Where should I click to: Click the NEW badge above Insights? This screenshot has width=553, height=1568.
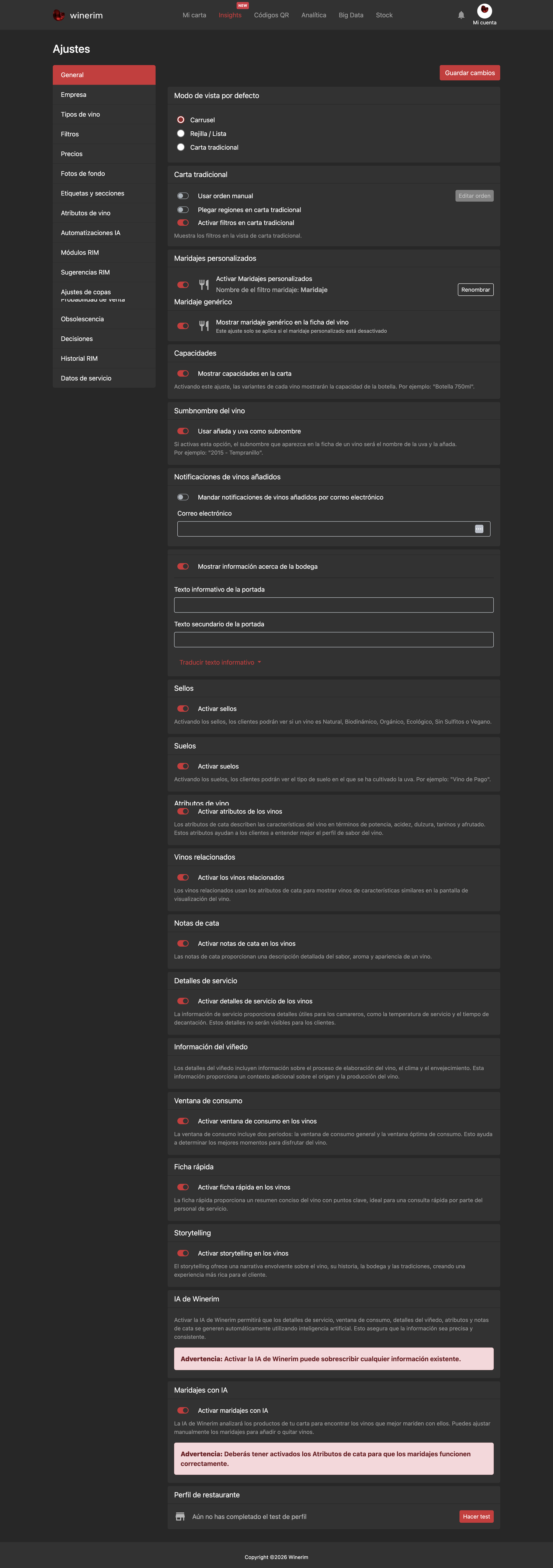(243, 6)
